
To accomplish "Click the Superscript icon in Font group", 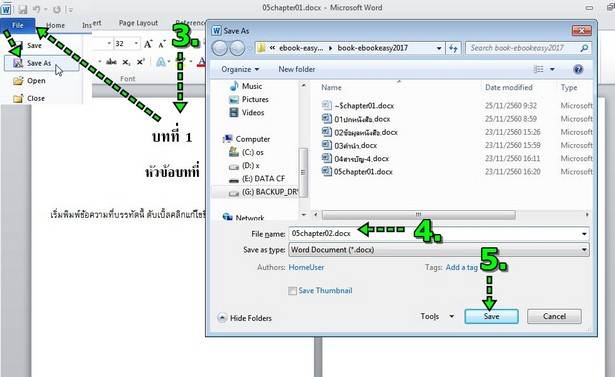I will 140,62.
